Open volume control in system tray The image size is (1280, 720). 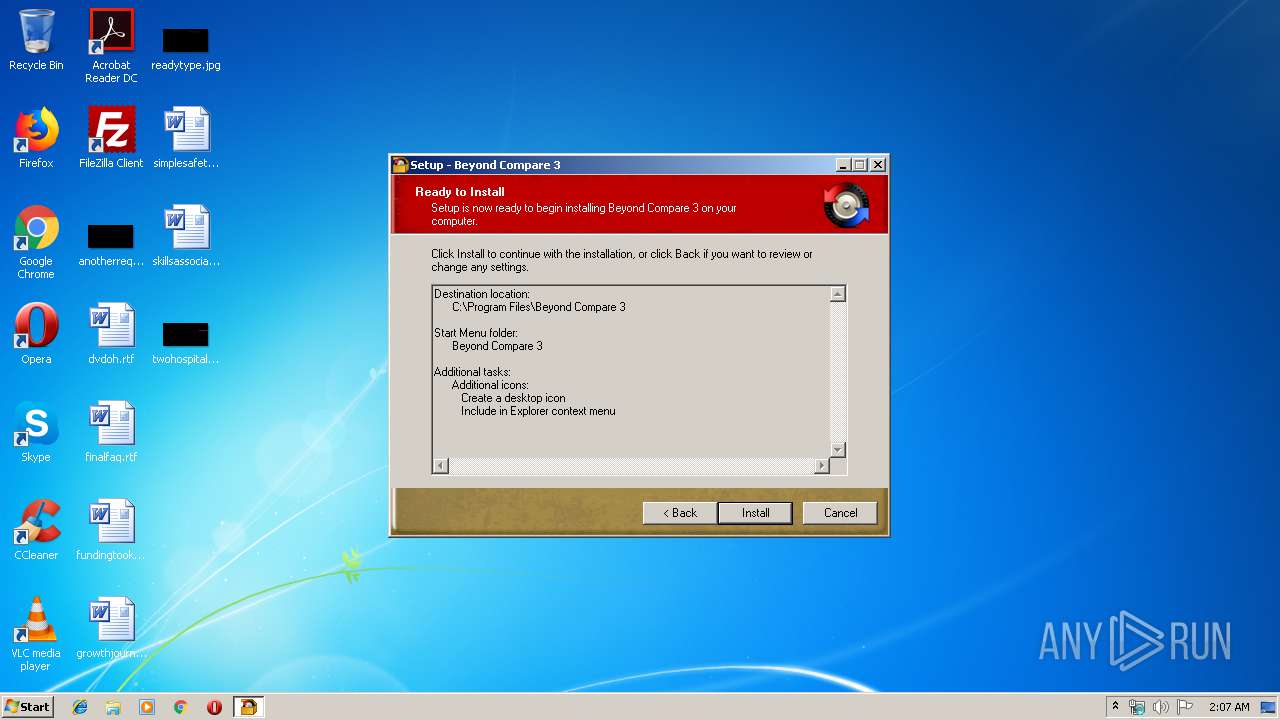click(1161, 707)
